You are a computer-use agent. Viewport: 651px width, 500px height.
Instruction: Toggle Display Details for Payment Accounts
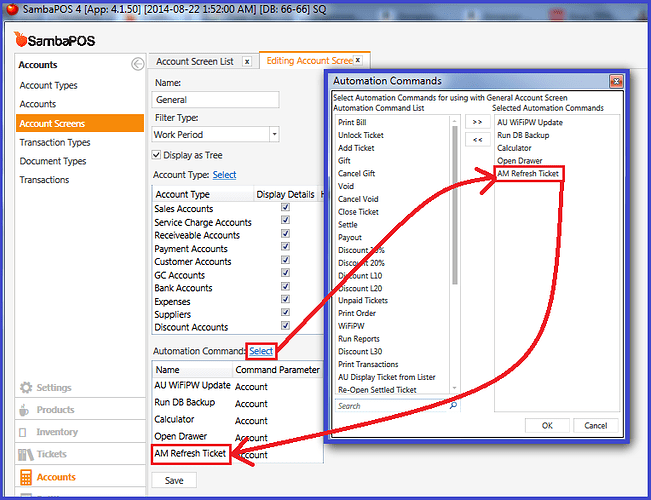285,246
